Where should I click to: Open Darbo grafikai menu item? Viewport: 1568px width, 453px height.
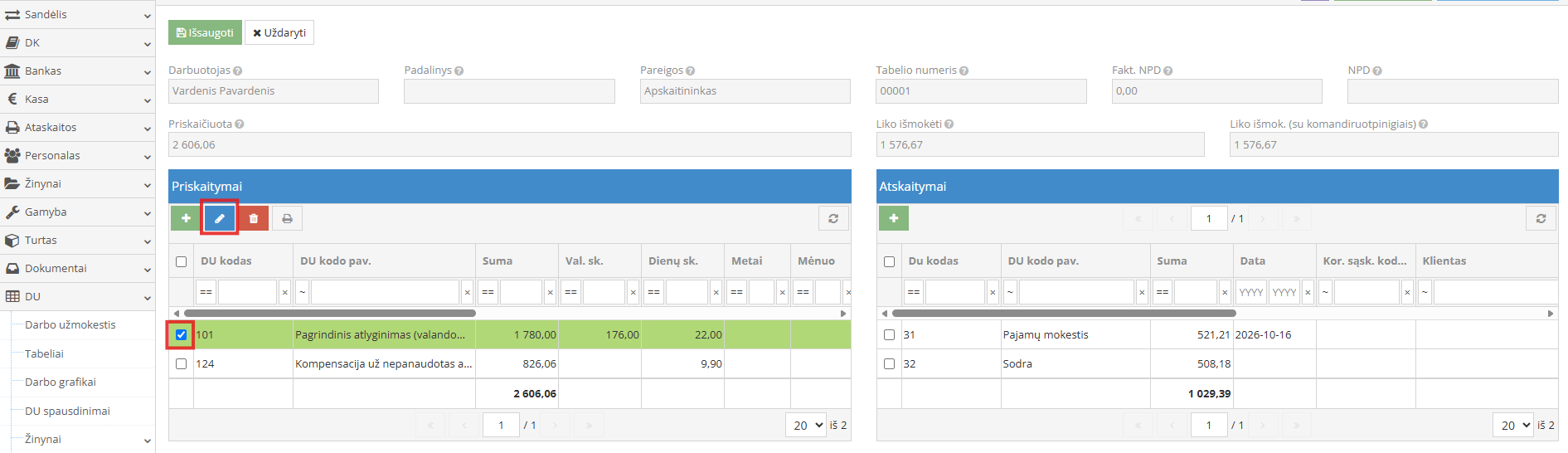61,382
